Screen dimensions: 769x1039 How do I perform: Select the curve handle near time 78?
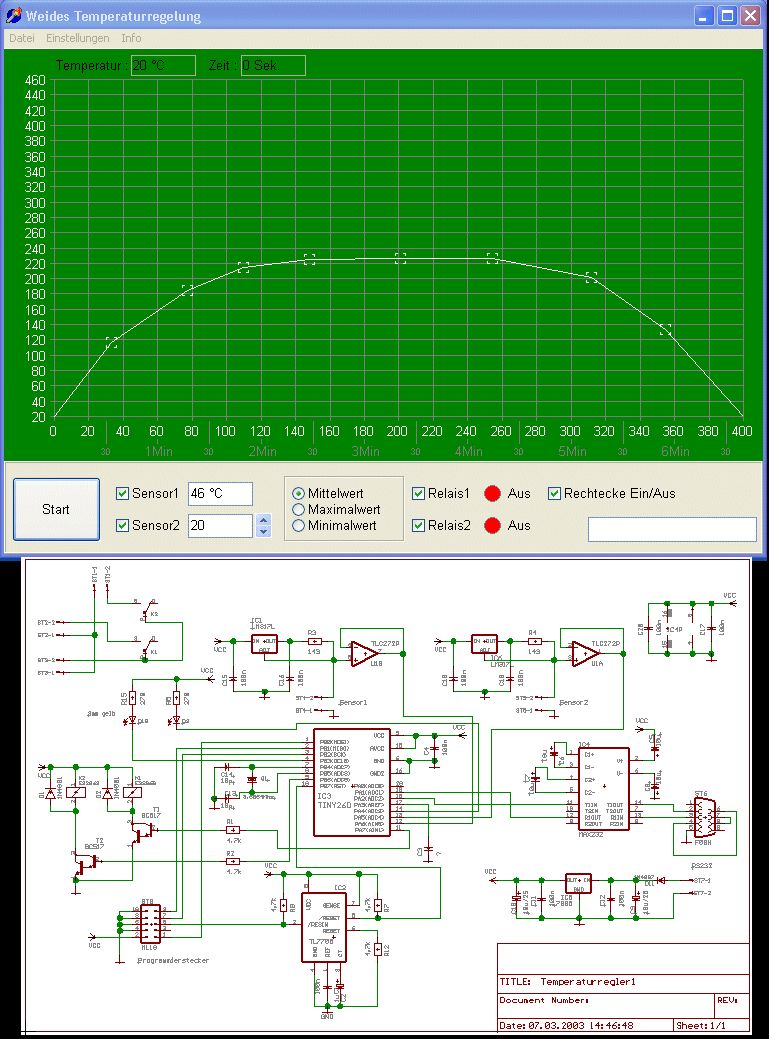tap(187, 290)
